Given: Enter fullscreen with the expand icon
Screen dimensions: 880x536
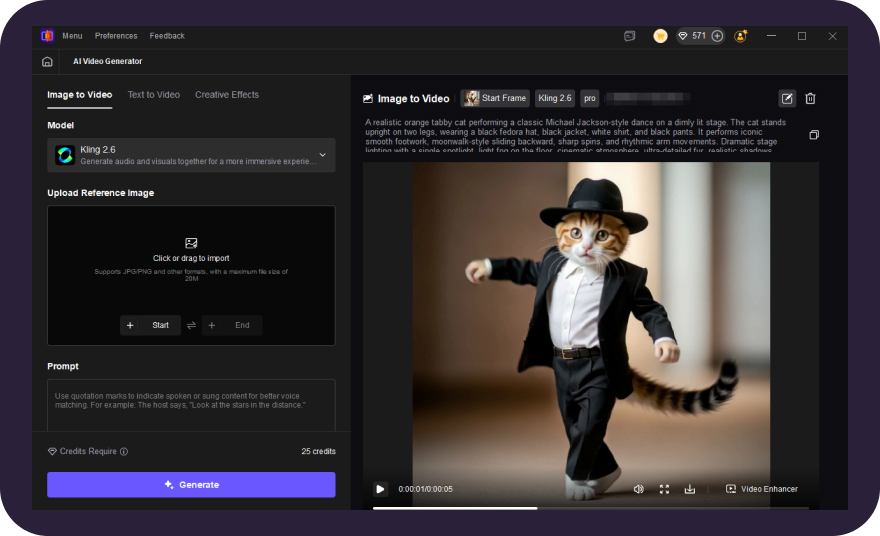Looking at the screenshot, I should 664,489.
